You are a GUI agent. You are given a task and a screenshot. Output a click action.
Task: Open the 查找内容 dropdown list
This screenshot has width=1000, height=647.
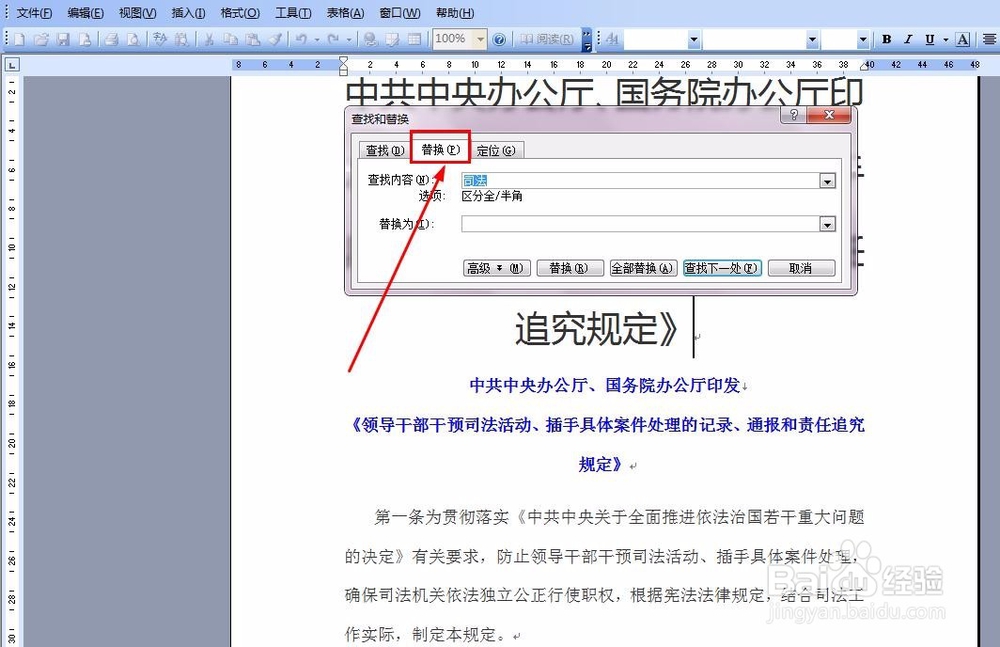pos(828,180)
